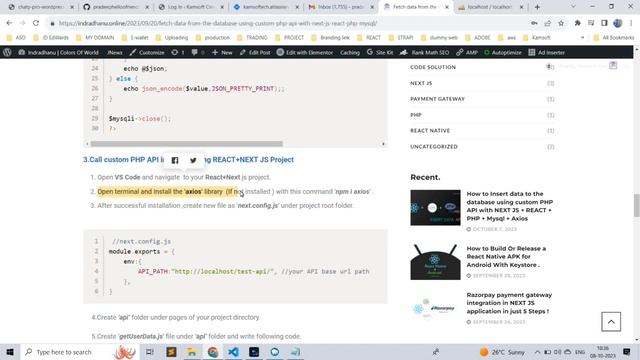640x360 pixels.
Task: Open Edit with Elementor
Action: click(x=305, y=52)
